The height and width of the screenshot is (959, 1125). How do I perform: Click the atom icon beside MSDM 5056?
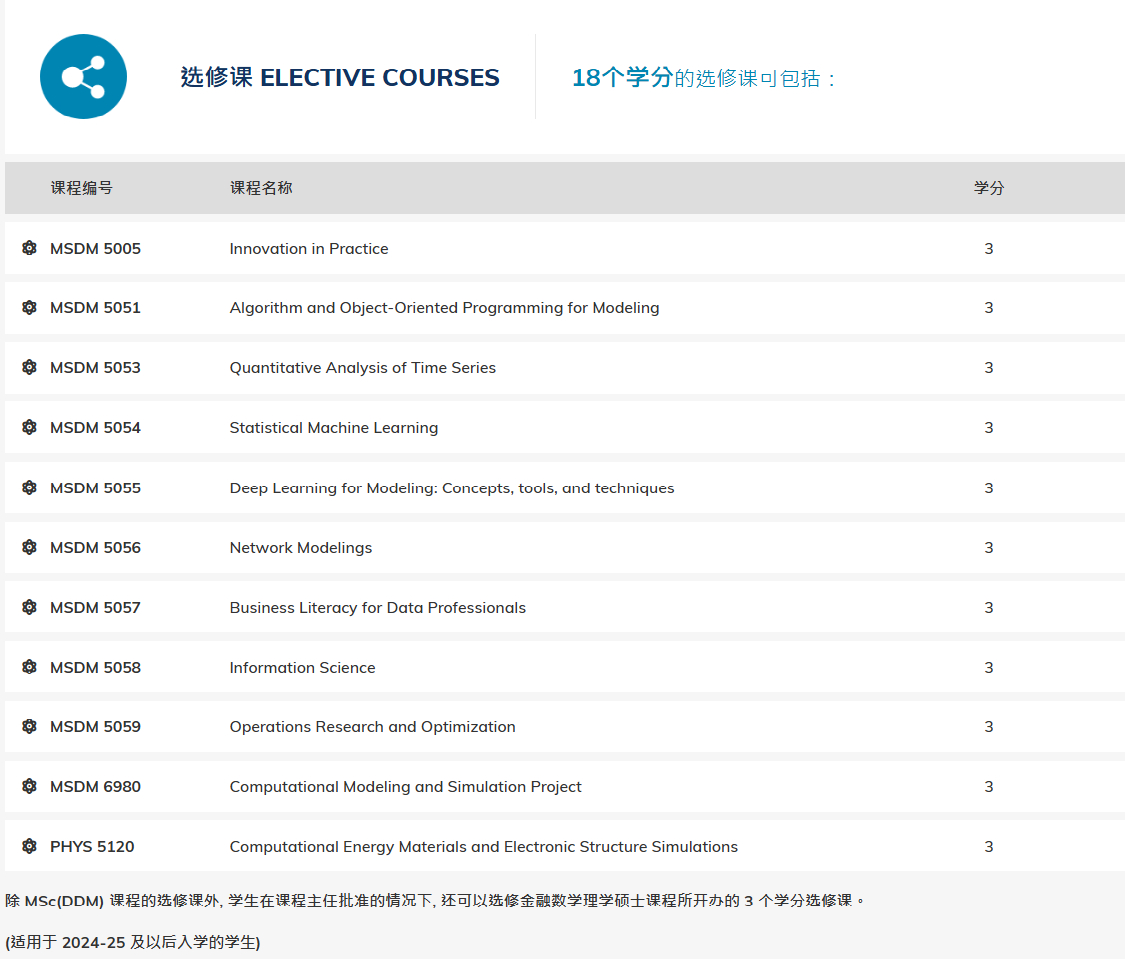[x=30, y=548]
